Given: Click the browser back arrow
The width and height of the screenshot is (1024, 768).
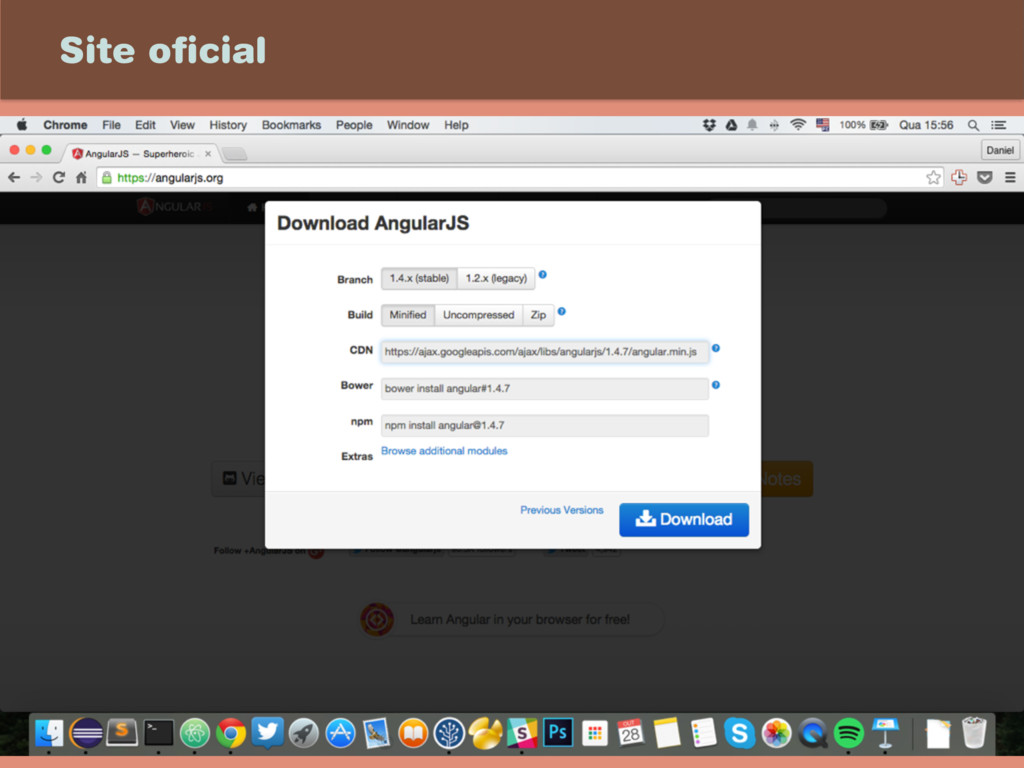Looking at the screenshot, I should (14, 177).
